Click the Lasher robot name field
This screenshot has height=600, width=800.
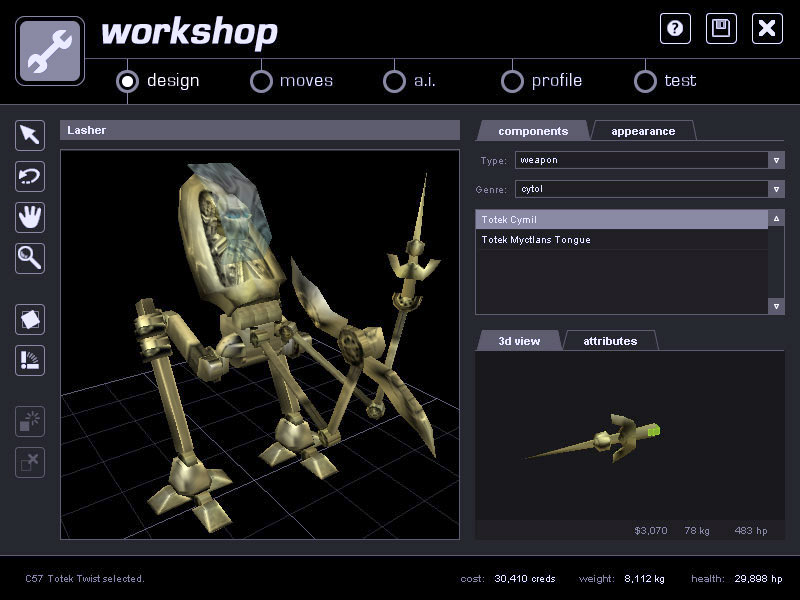click(260, 130)
